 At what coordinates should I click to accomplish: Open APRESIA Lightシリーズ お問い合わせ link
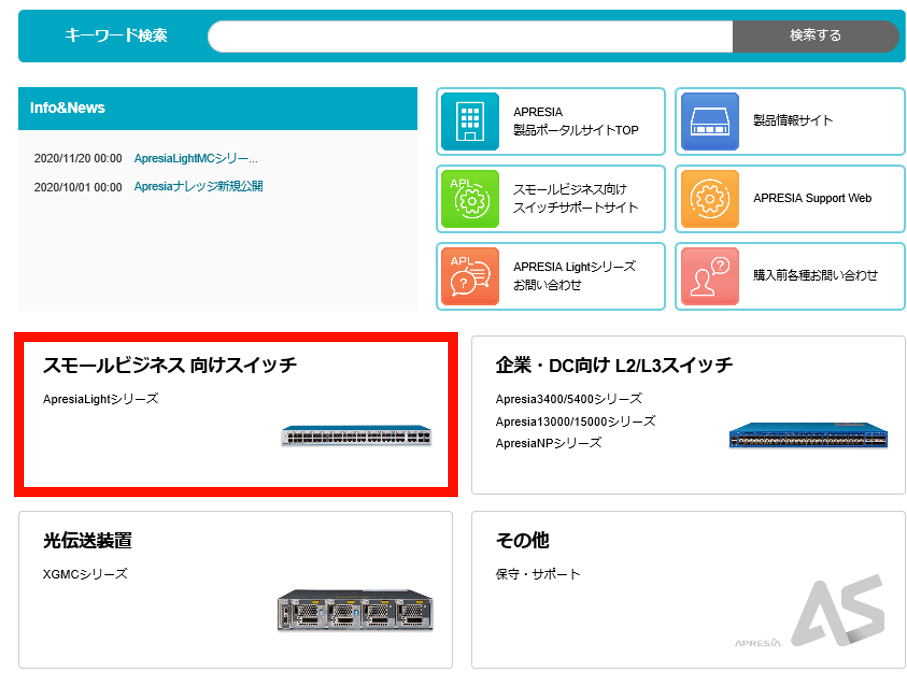pyautogui.click(x=551, y=276)
